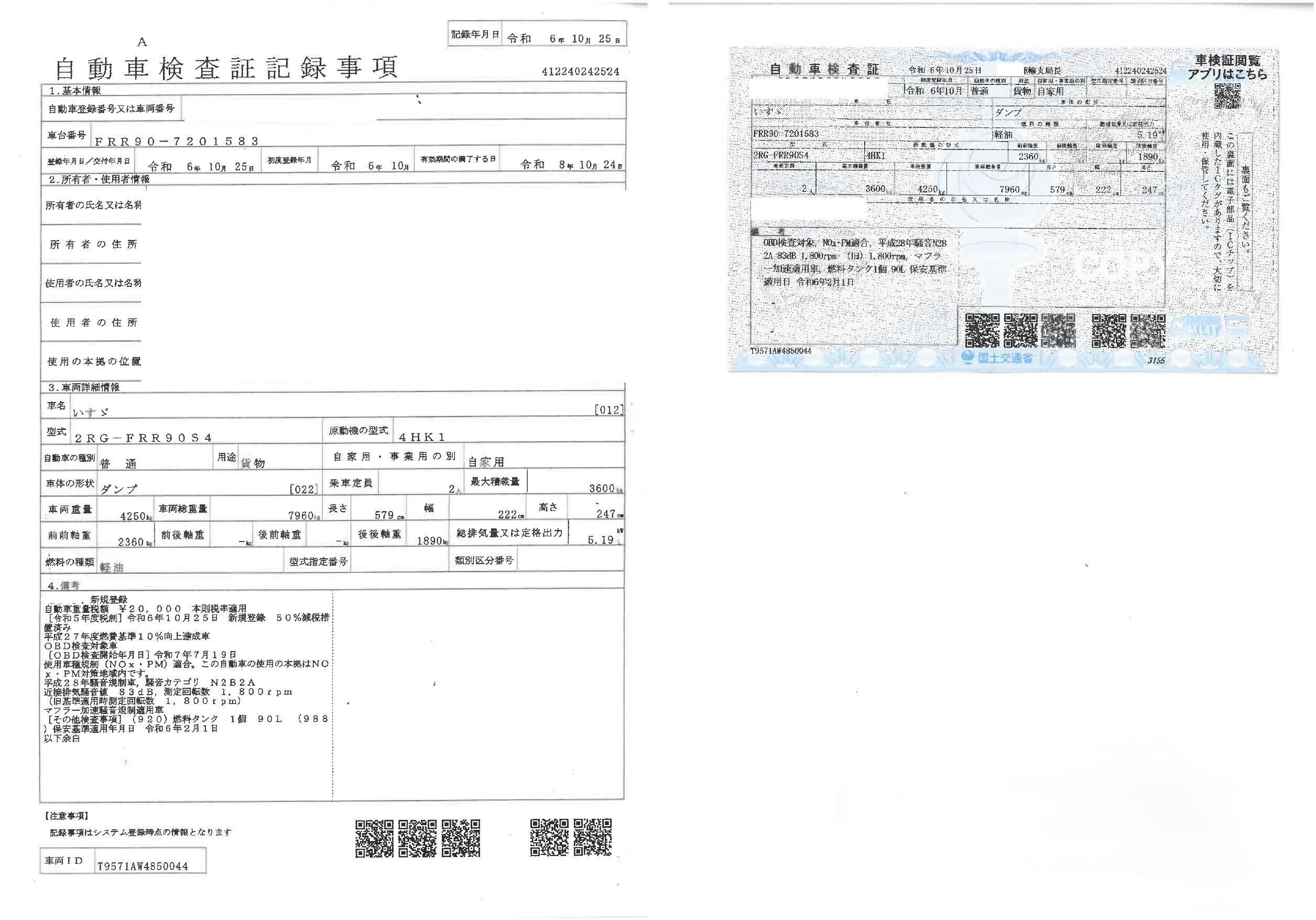This screenshot has height=920, width=1316.
Task: Click the QR code under 車検証閲覧アプリはこちら
Action: pos(1226,96)
